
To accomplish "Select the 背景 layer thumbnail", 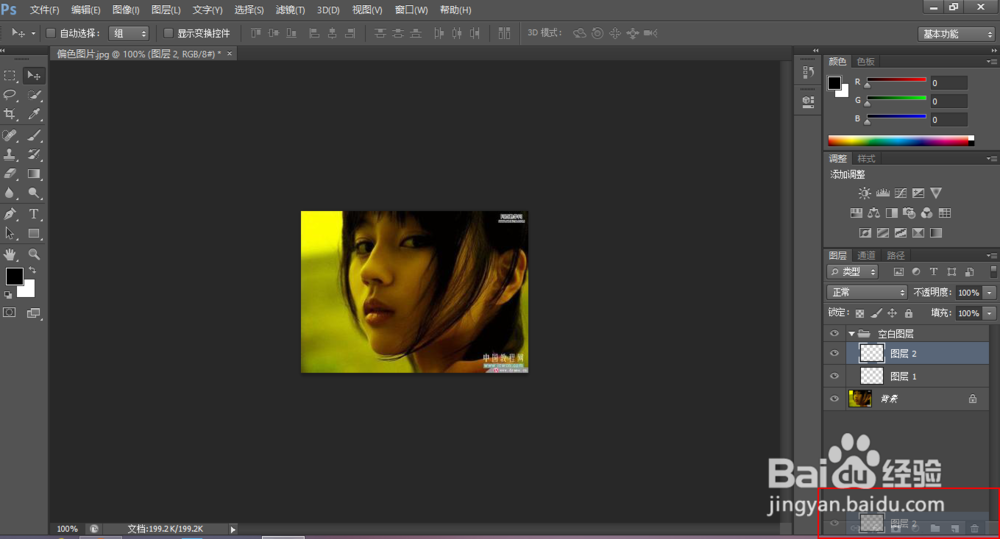I will pos(860,399).
